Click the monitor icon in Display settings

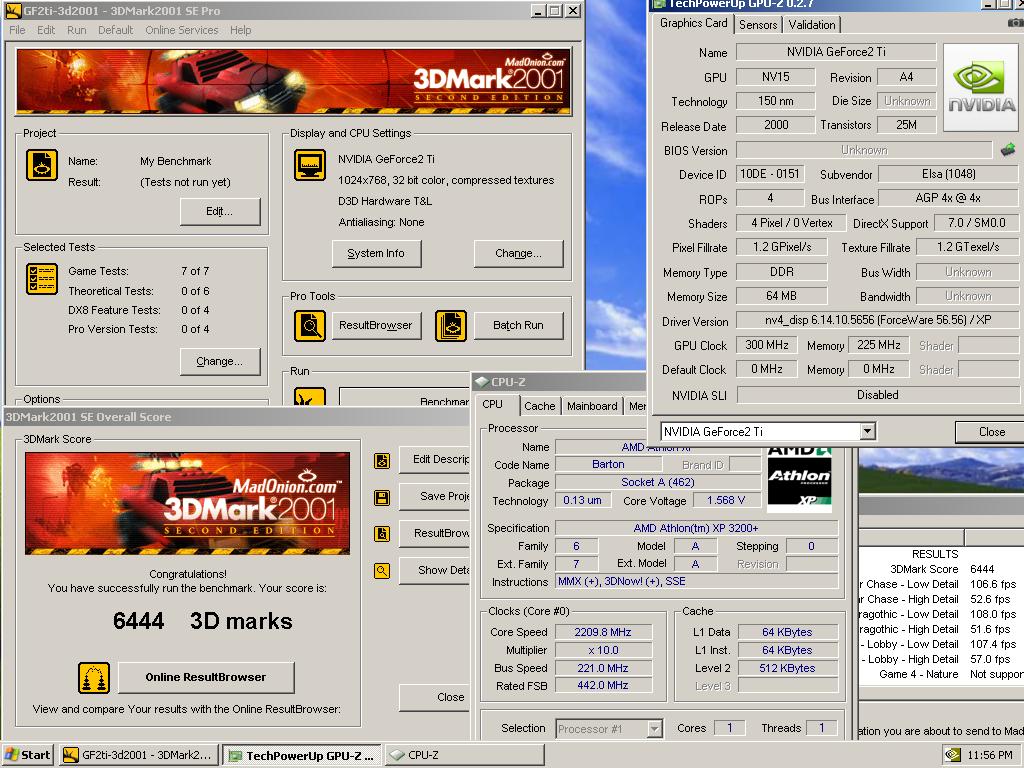coord(310,165)
